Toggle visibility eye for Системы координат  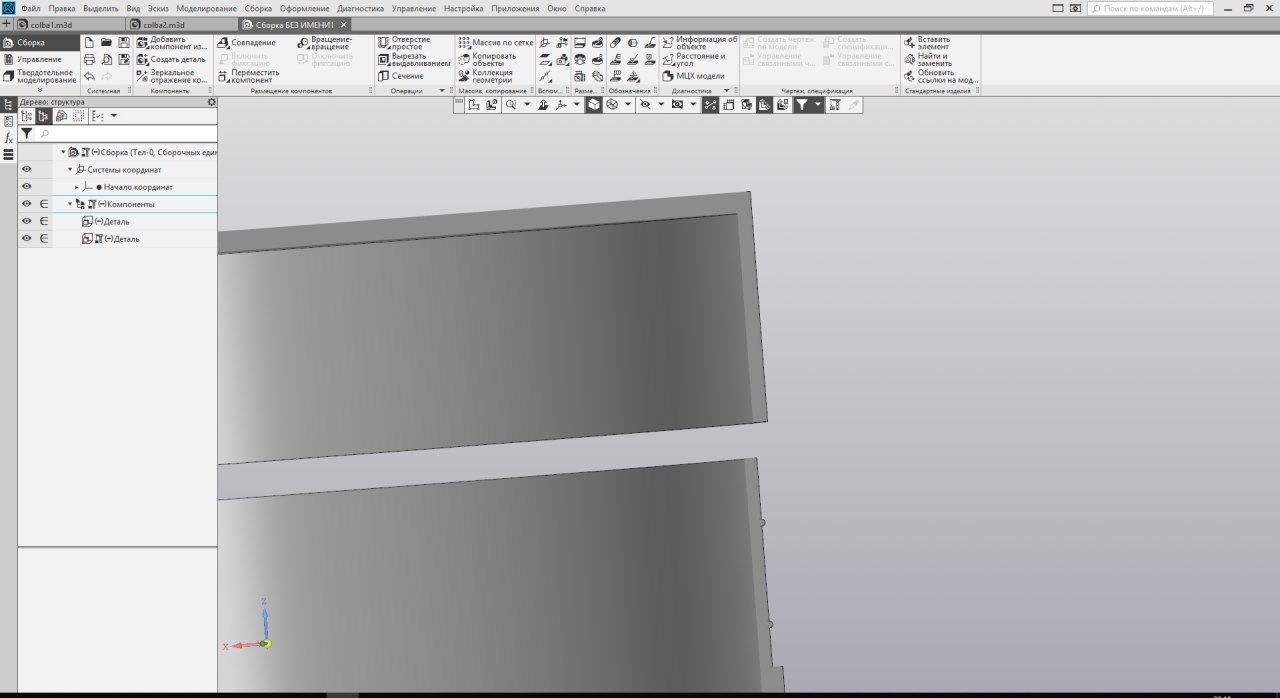tap(27, 170)
